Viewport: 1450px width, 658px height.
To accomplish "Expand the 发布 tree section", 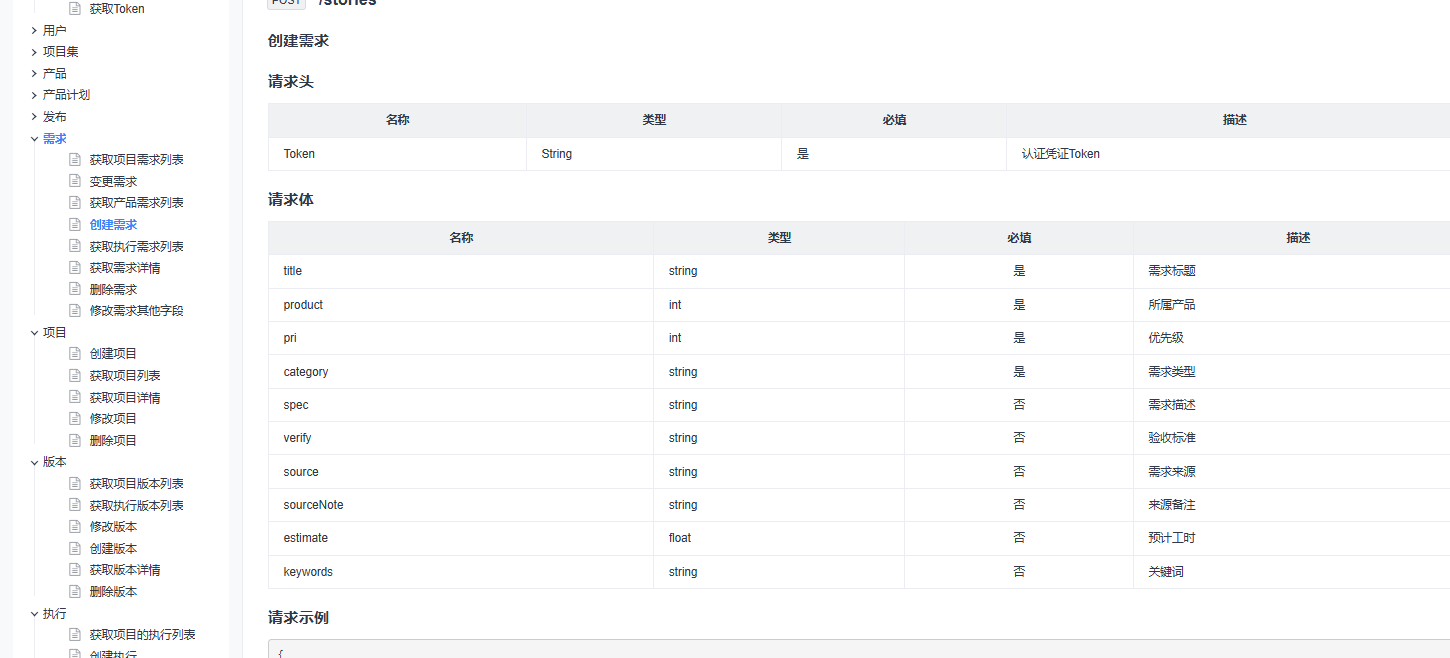I will (x=34, y=116).
